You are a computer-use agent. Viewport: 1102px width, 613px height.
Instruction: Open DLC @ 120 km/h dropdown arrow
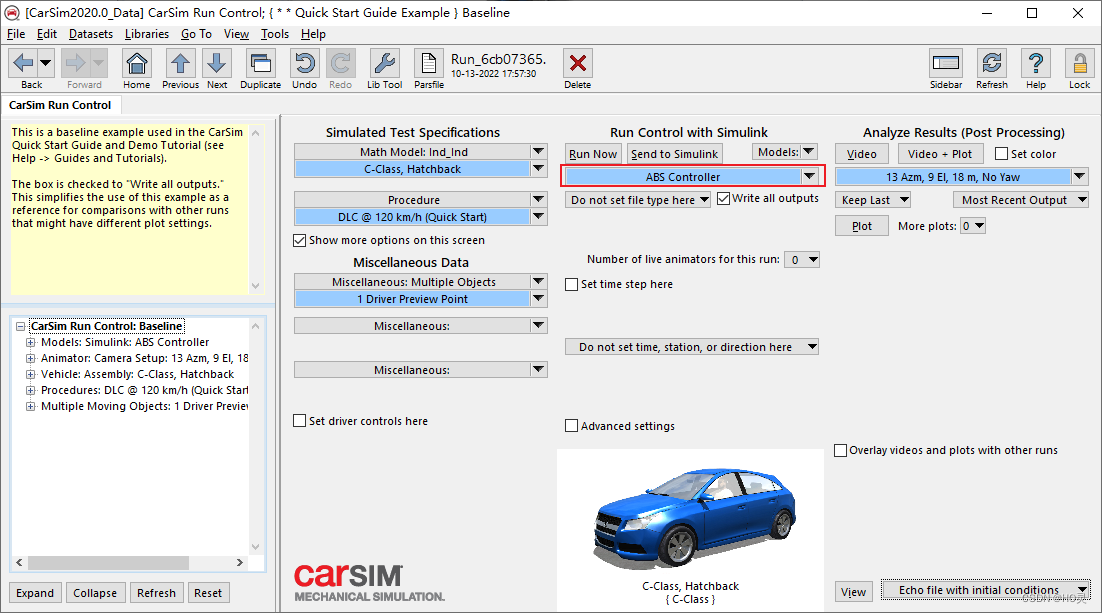pyautogui.click(x=538, y=217)
